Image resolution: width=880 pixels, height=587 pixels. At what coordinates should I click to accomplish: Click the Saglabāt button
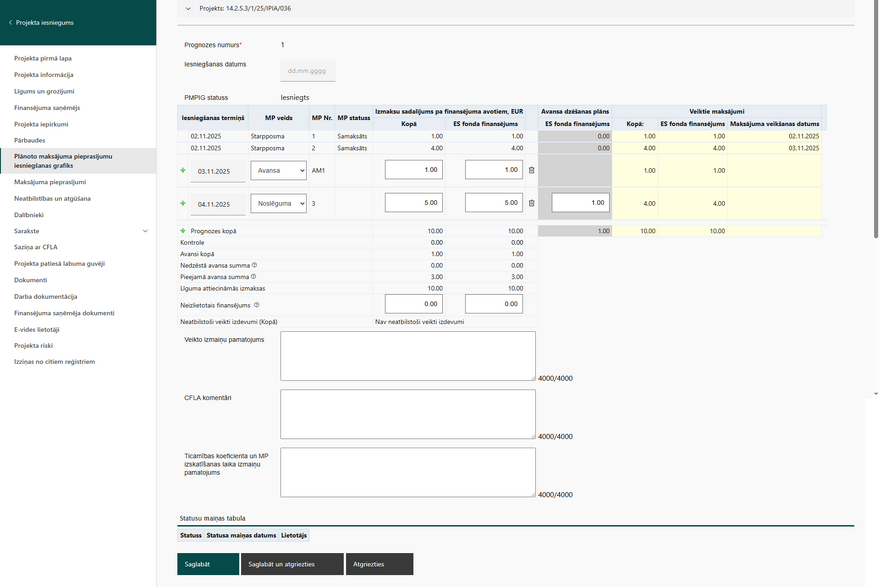(x=208, y=564)
